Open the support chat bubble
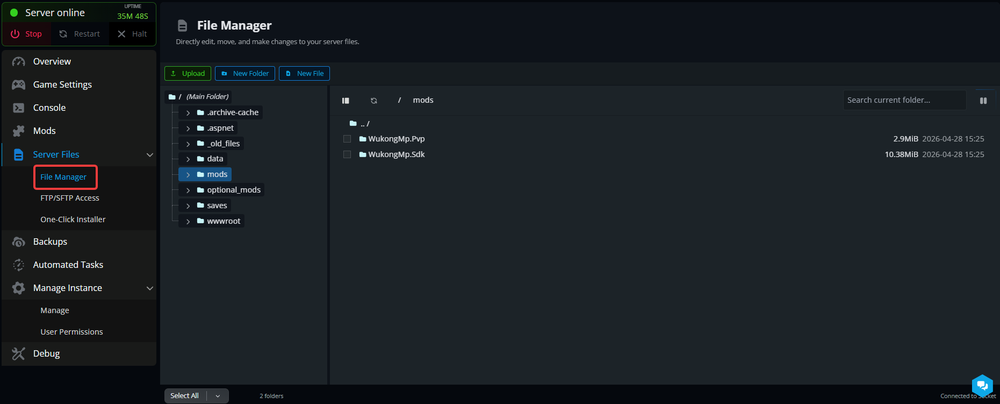The height and width of the screenshot is (404, 1000). [x=982, y=385]
